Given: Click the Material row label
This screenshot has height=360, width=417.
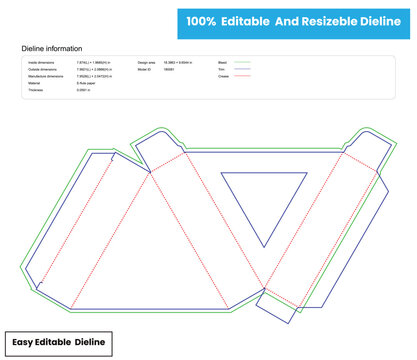Looking at the screenshot, I should tap(34, 83).
